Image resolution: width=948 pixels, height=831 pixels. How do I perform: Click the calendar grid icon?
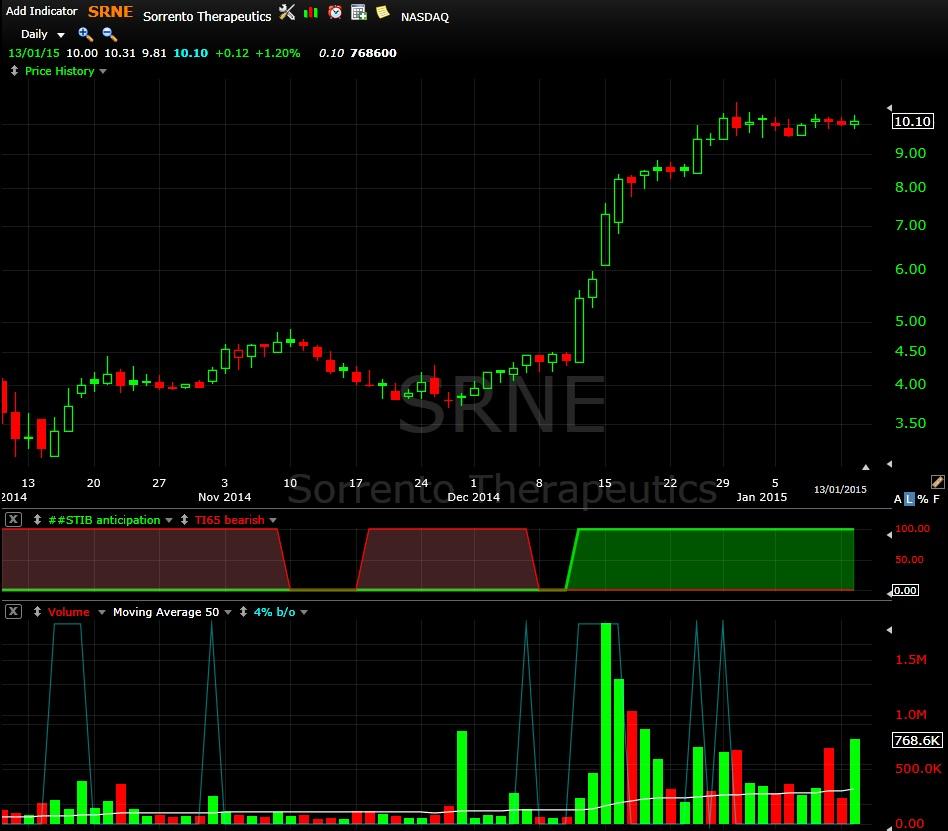(359, 12)
